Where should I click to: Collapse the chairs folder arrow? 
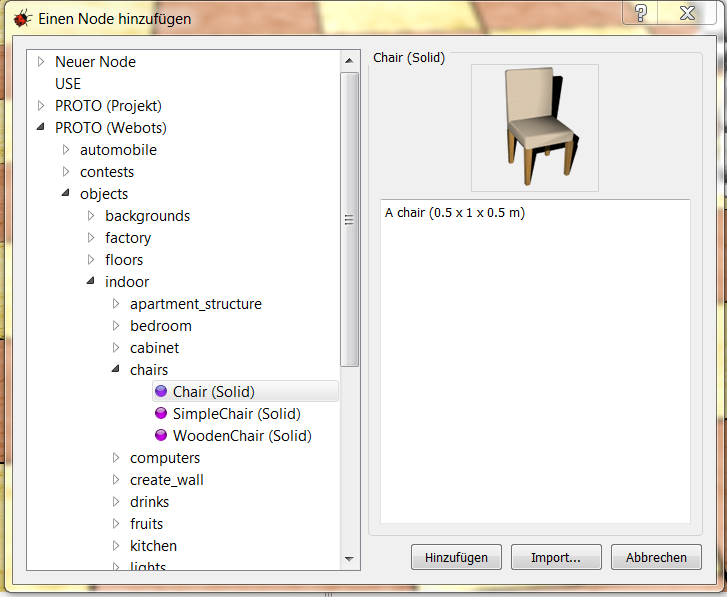pos(116,370)
